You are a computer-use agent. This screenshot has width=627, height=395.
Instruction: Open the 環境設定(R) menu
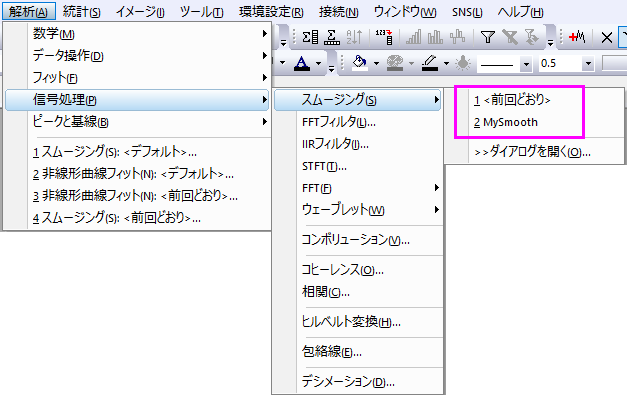point(271,12)
